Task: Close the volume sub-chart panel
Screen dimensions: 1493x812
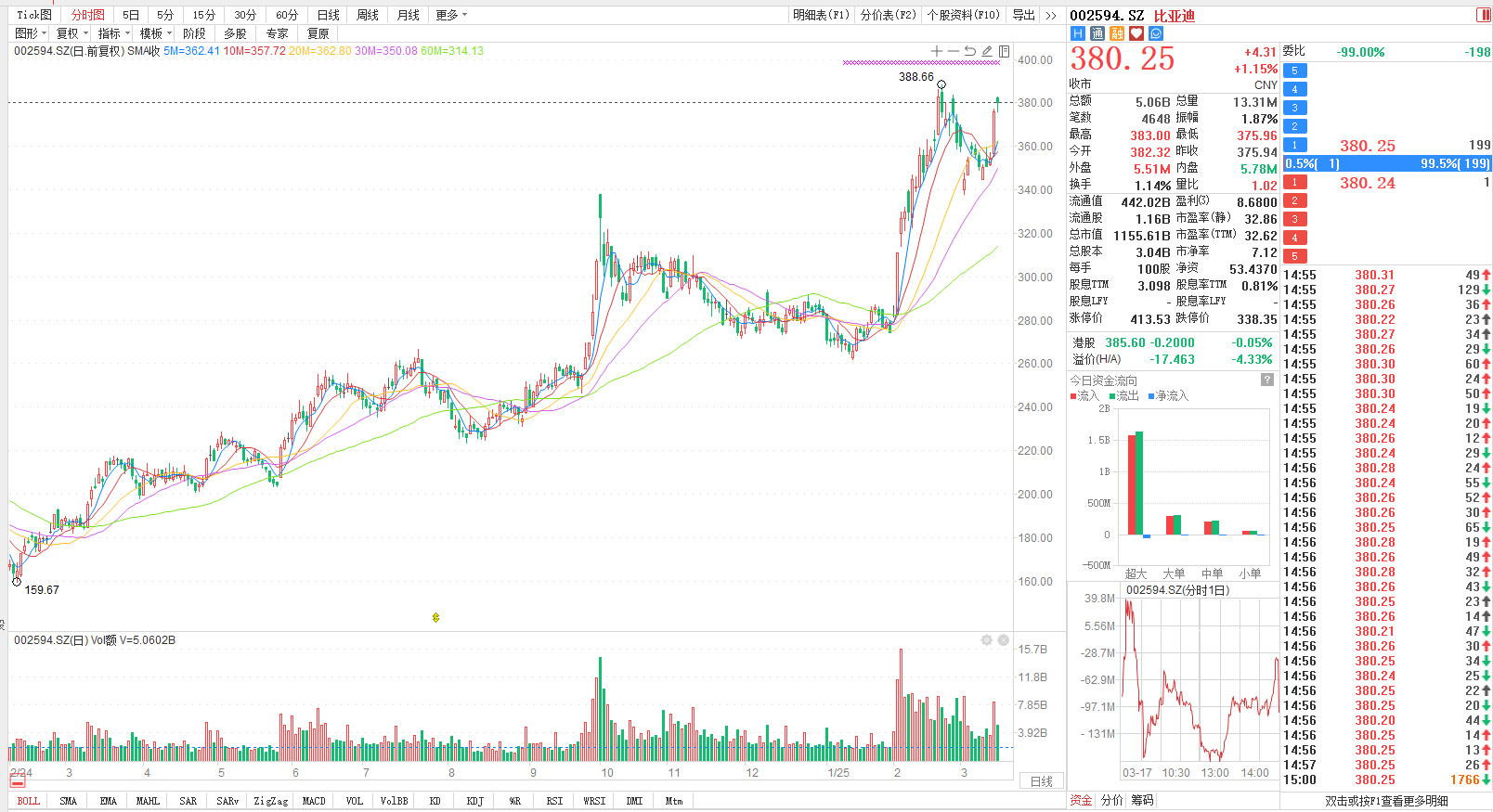Action: point(1004,640)
